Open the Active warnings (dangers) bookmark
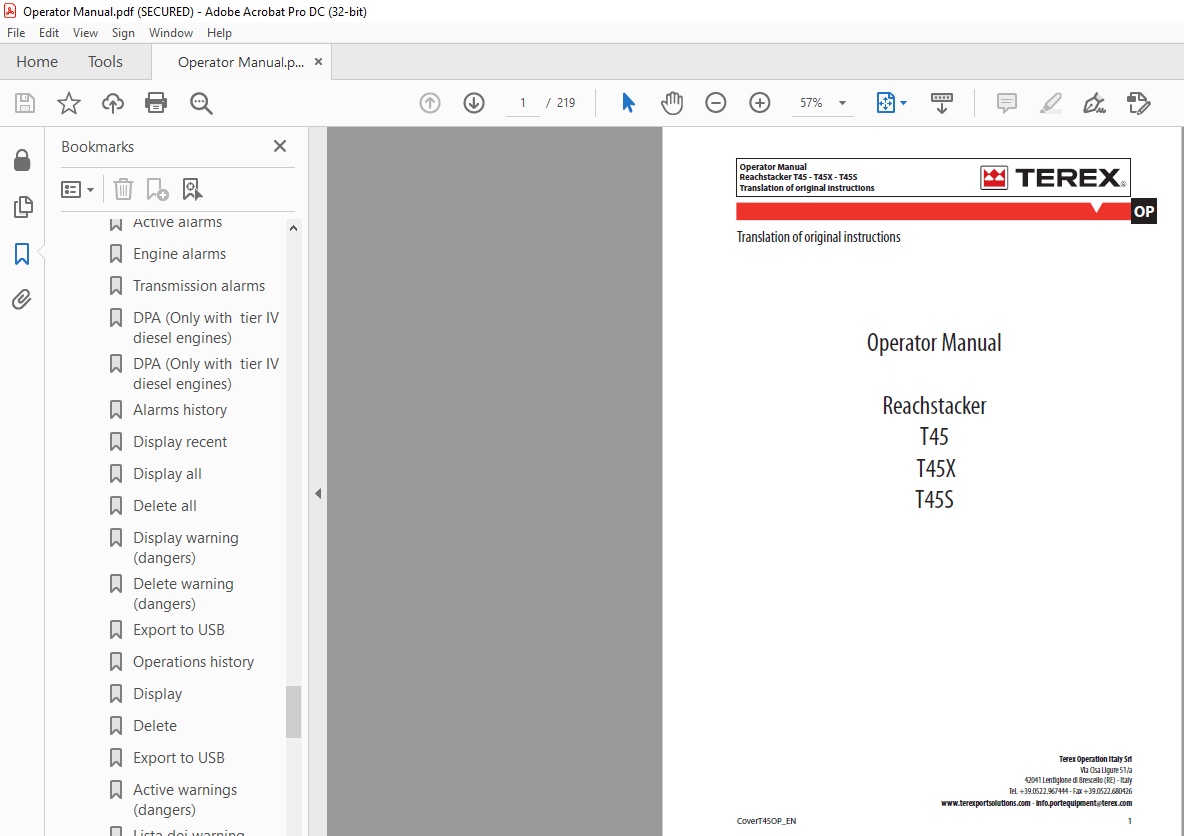Screen dimensions: 1184x836 tap(185, 799)
